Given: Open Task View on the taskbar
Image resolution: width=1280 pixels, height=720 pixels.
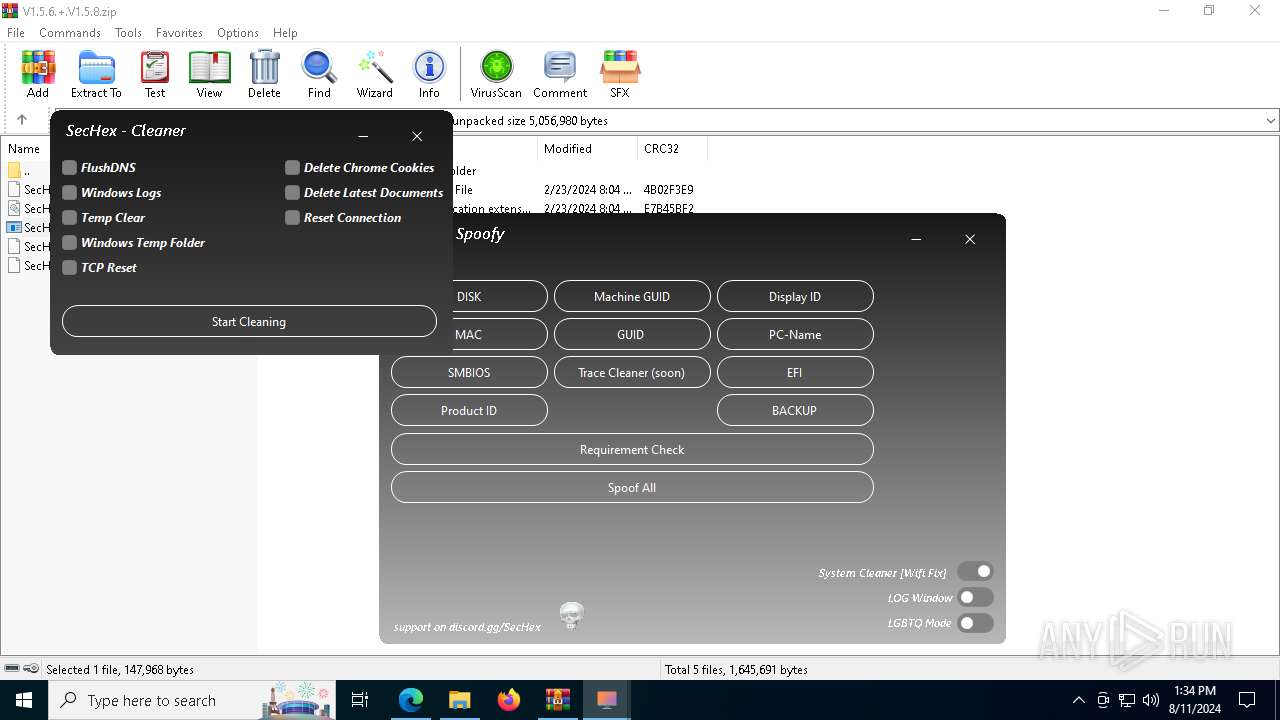Looking at the screenshot, I should coord(361,700).
